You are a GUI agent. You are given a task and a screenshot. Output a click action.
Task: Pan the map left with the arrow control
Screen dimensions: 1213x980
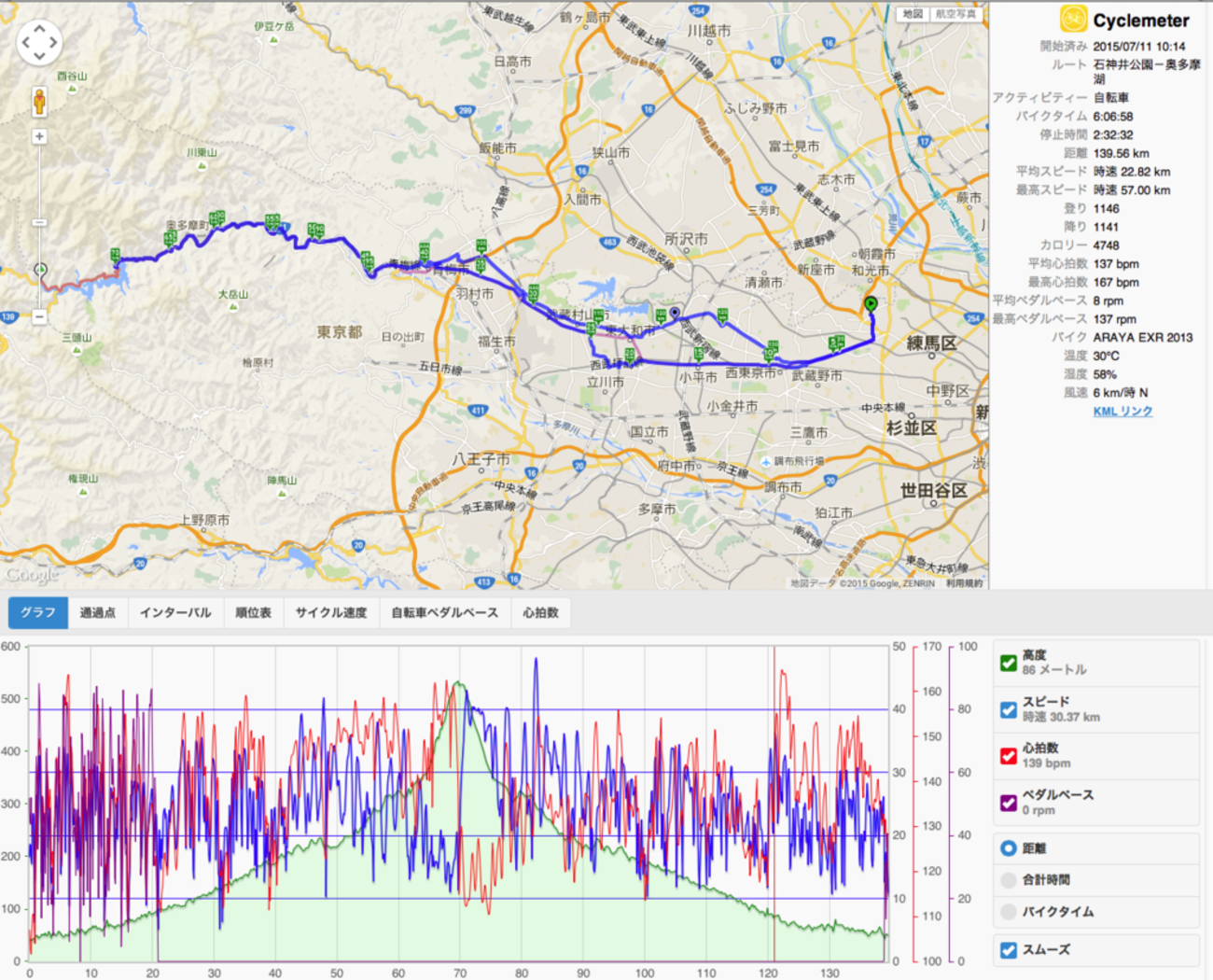pyautogui.click(x=25, y=43)
